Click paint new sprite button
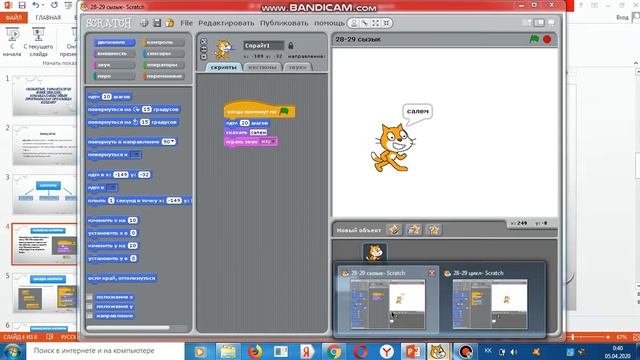 (394, 230)
